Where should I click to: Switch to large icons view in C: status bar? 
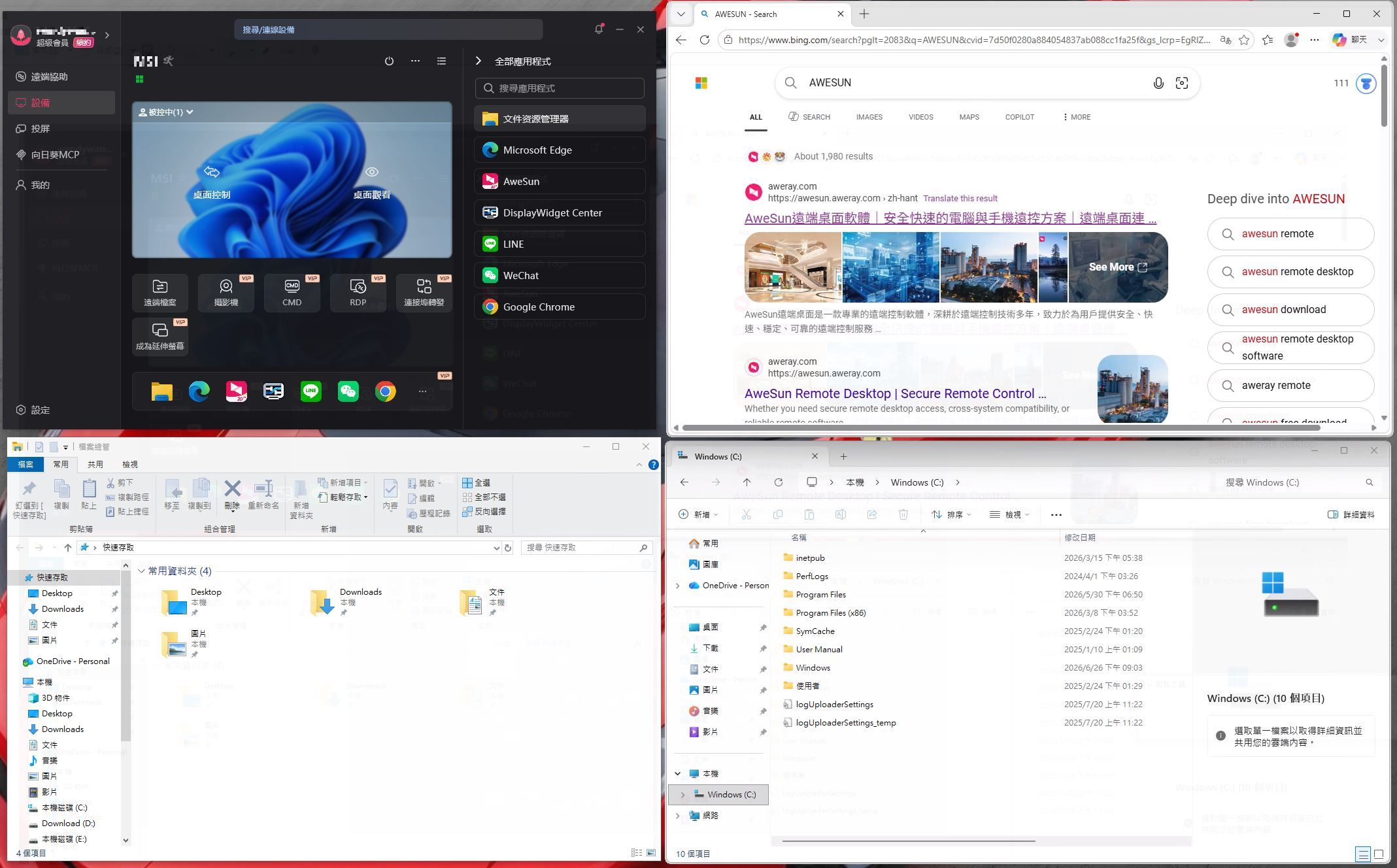point(1379,854)
